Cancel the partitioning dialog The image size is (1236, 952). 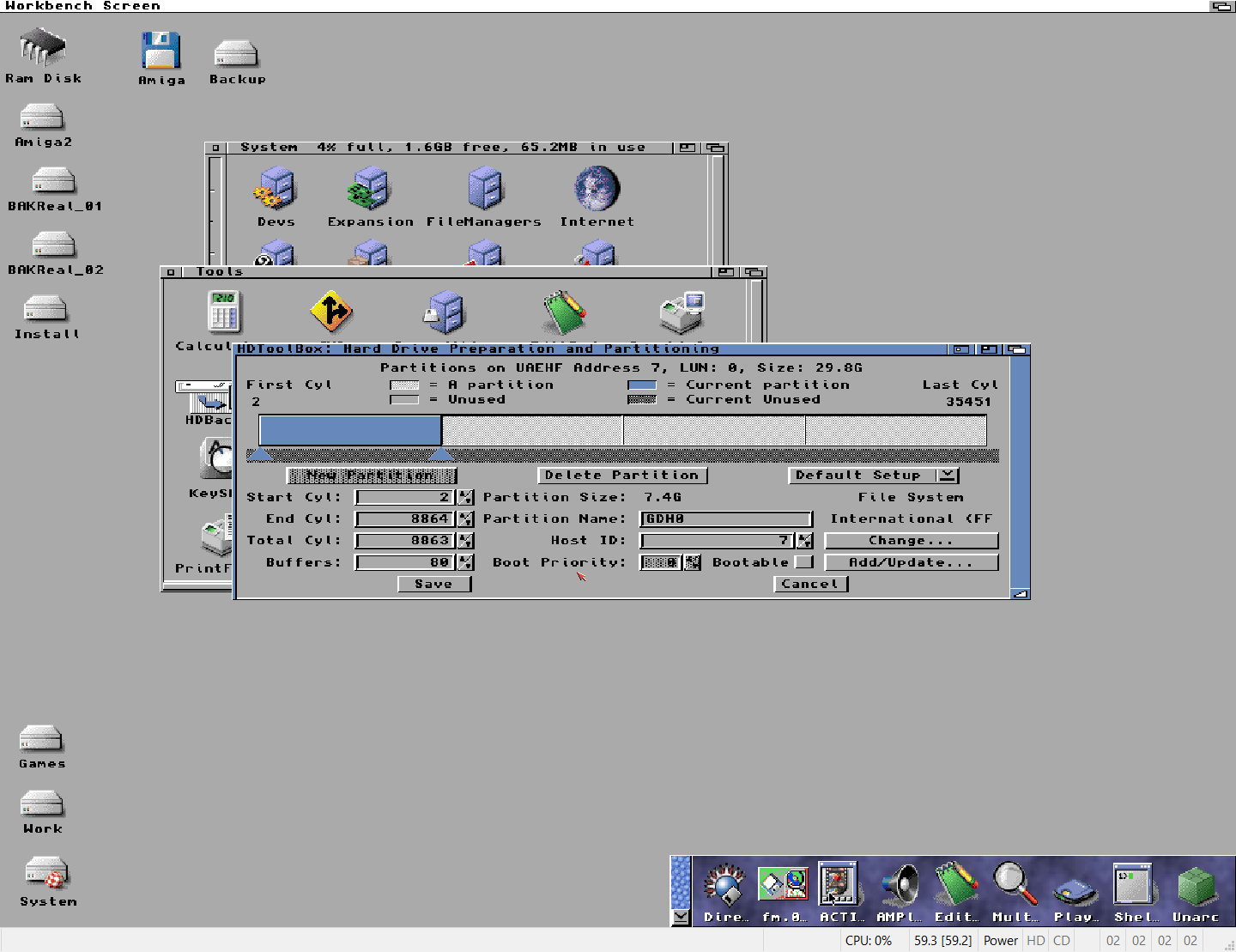tap(810, 584)
